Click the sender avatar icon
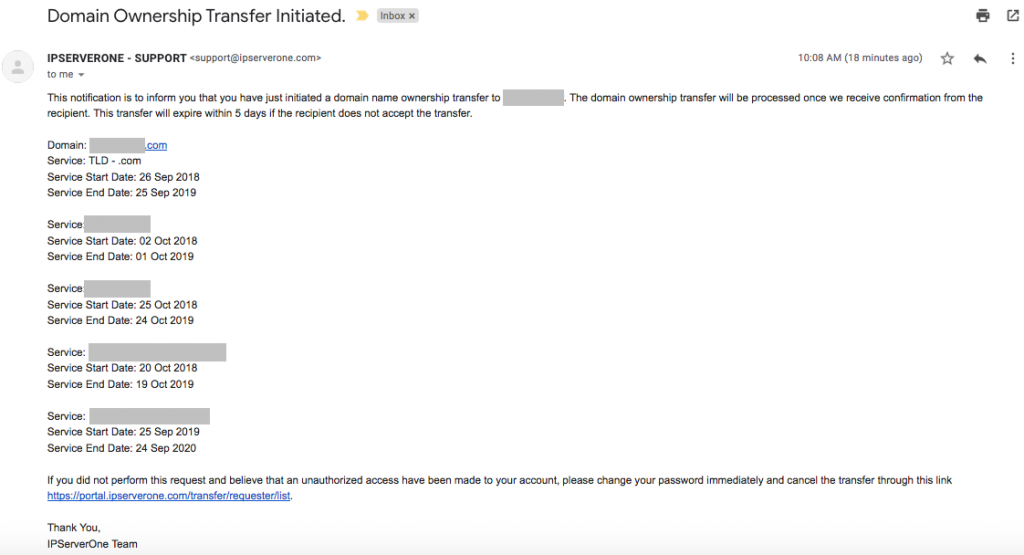 click(18, 67)
